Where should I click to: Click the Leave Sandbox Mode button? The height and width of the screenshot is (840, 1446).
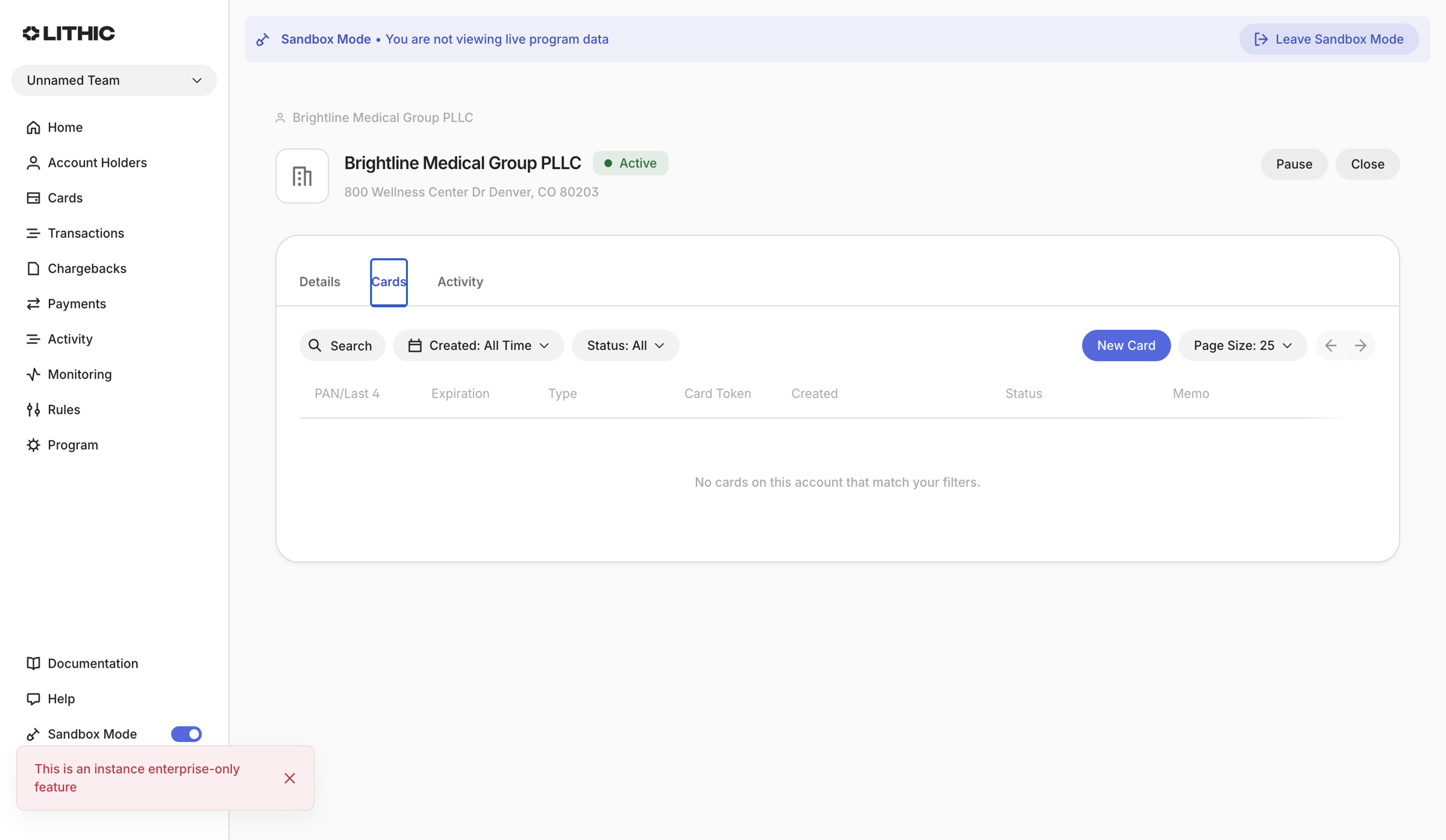tap(1329, 39)
